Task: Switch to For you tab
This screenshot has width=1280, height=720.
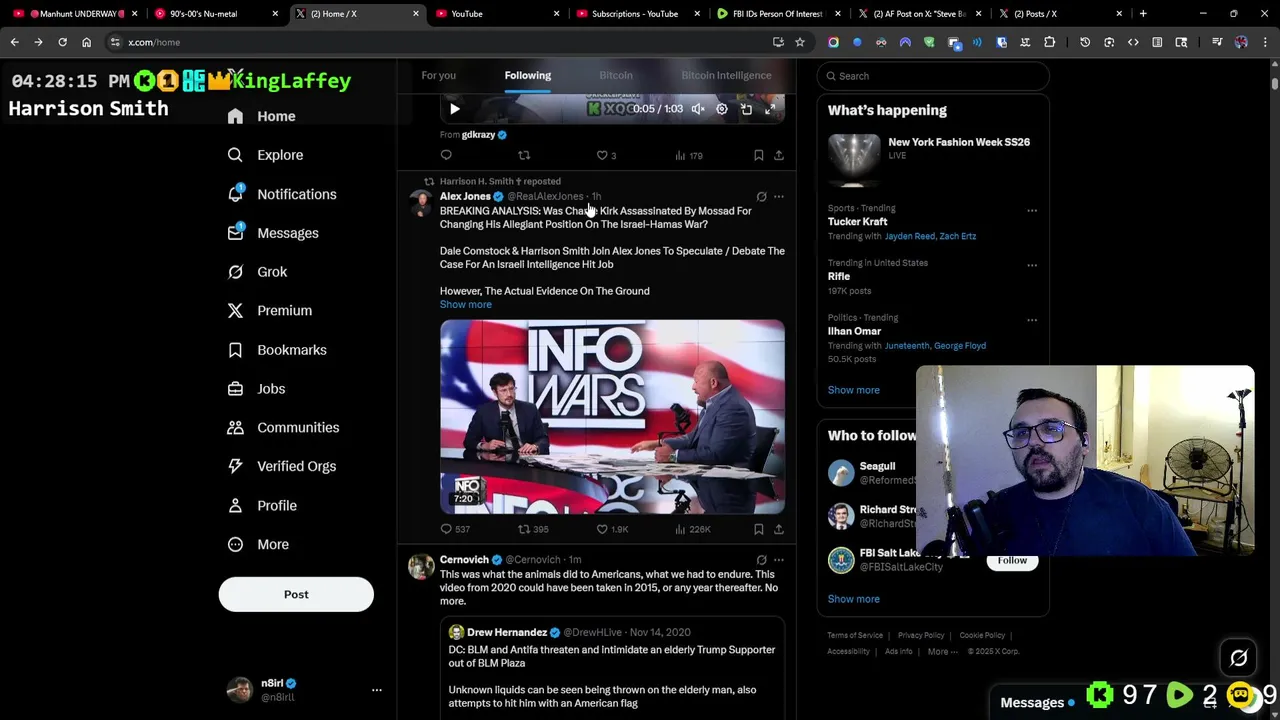Action: coord(438,76)
